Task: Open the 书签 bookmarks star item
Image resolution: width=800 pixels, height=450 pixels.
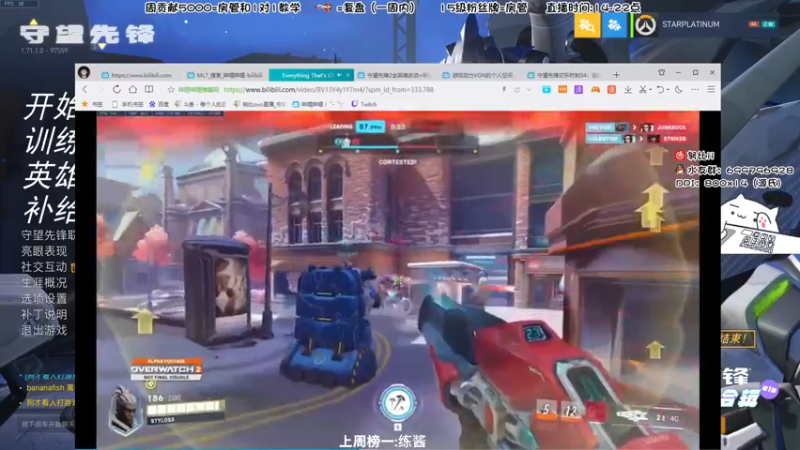Action: [92, 104]
